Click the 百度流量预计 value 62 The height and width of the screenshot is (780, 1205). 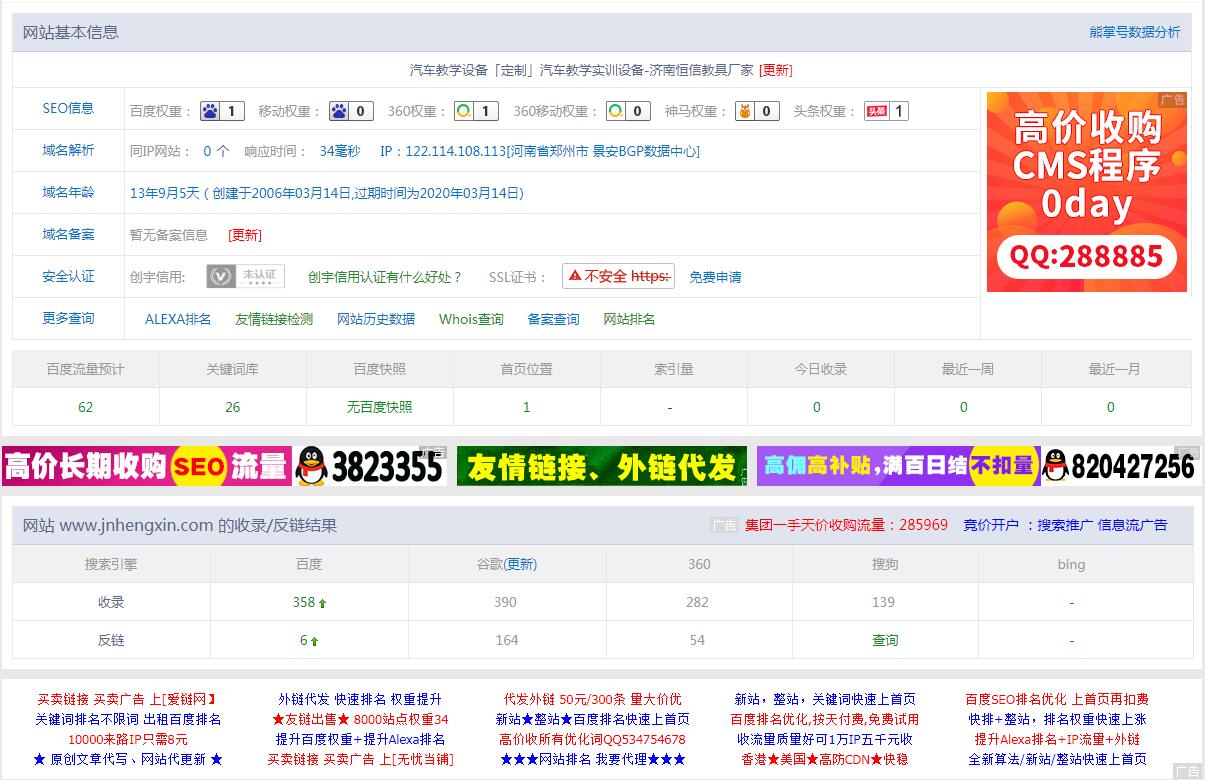tap(86, 407)
